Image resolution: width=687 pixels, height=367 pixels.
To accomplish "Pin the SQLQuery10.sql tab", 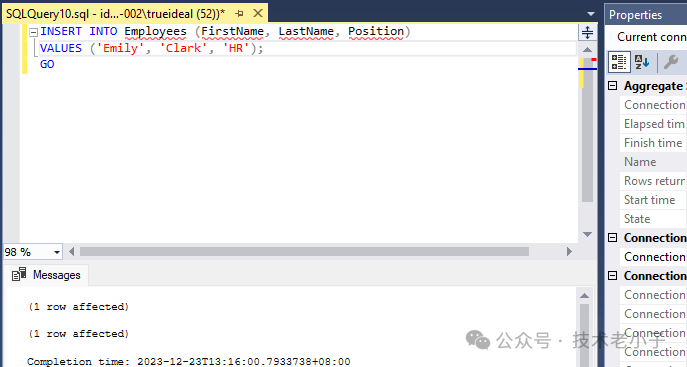I will pyautogui.click(x=239, y=14).
